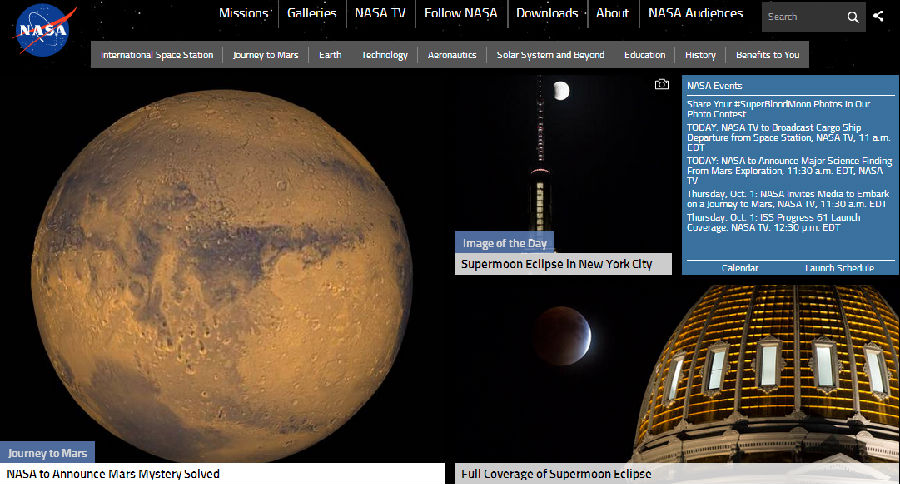The height and width of the screenshot is (484, 900).
Task: Open the Missions menu
Action: (x=244, y=13)
